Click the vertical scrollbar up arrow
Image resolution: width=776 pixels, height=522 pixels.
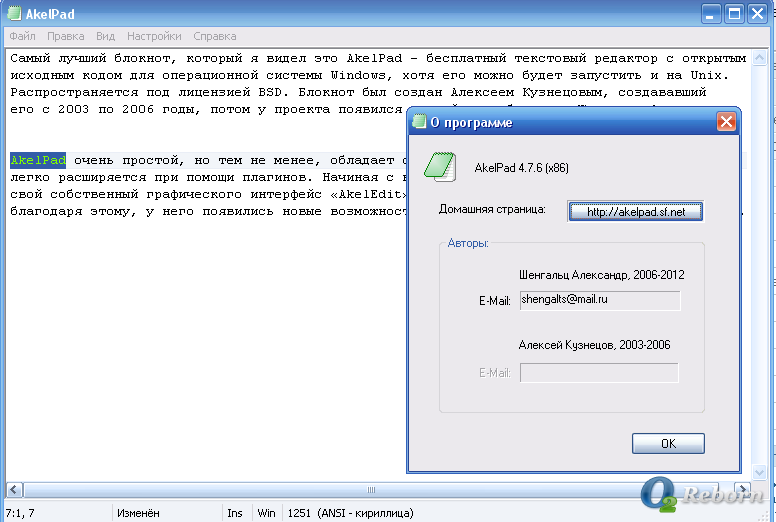coord(759,58)
